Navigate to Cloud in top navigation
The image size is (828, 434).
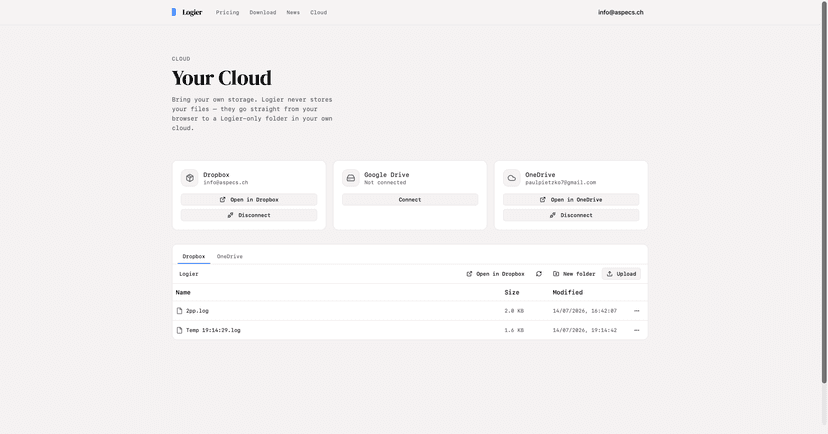point(318,12)
